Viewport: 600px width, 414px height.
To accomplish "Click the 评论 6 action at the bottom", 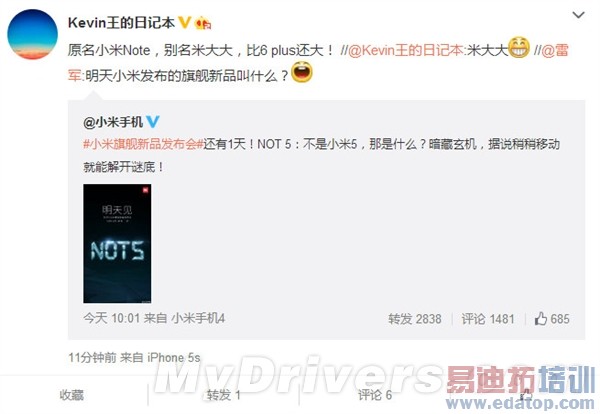I will (375, 395).
